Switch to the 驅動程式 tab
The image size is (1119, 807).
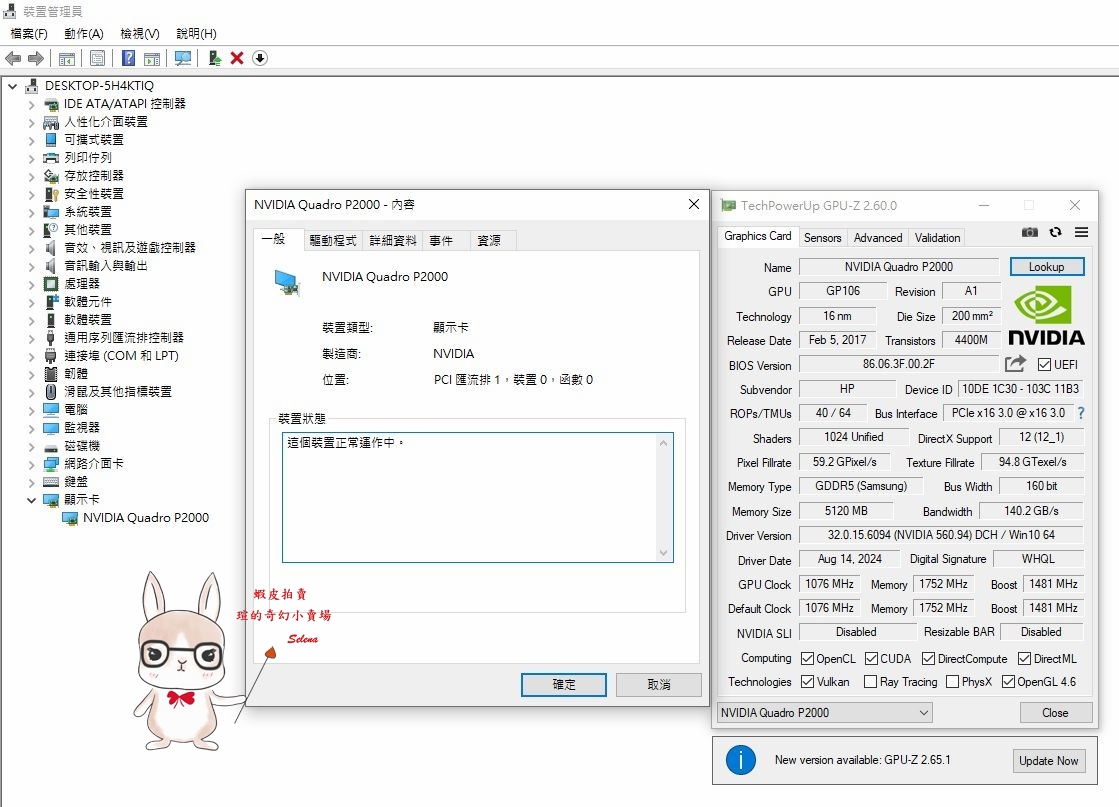[333, 241]
